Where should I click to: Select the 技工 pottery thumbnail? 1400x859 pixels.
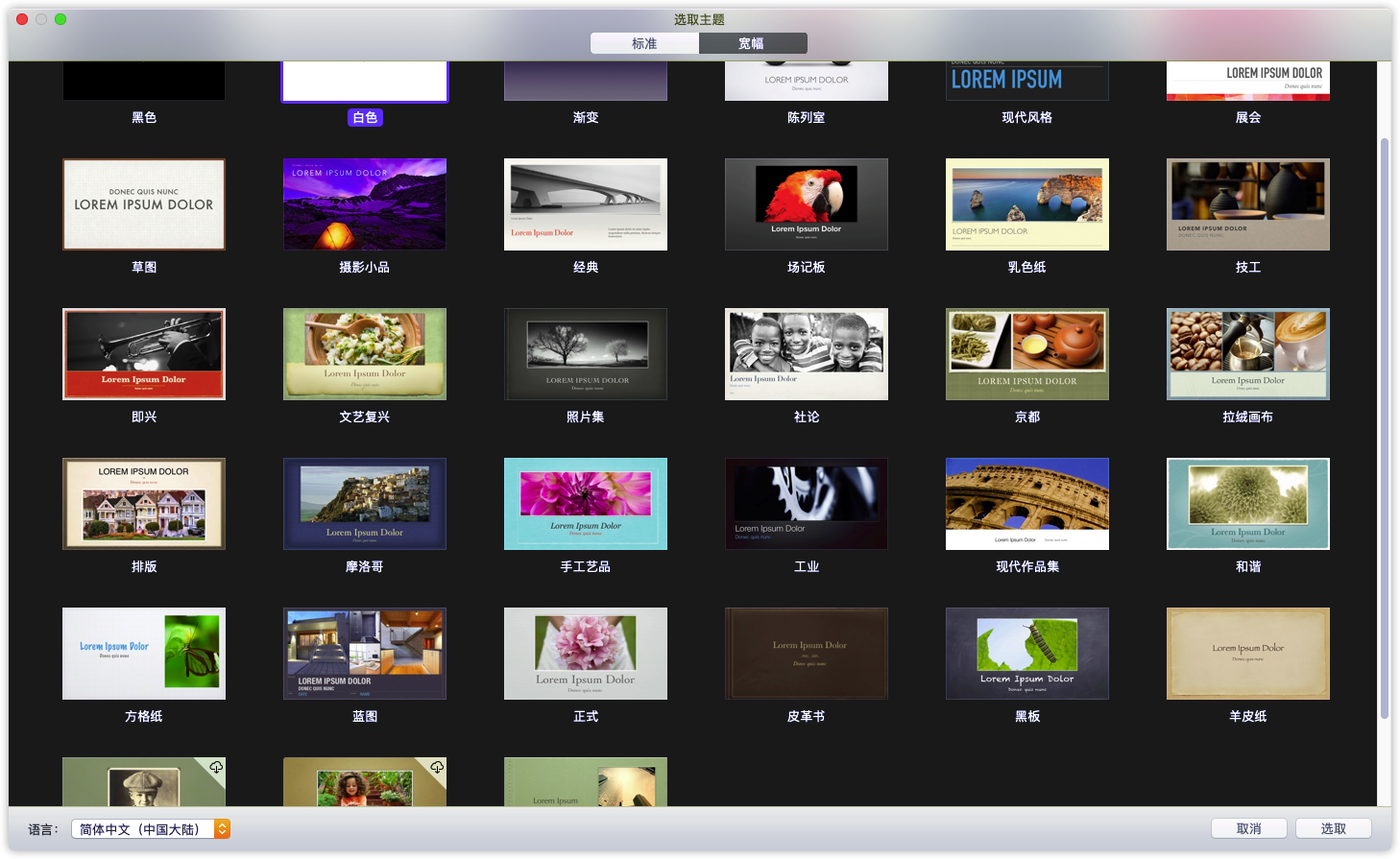pos(1248,204)
